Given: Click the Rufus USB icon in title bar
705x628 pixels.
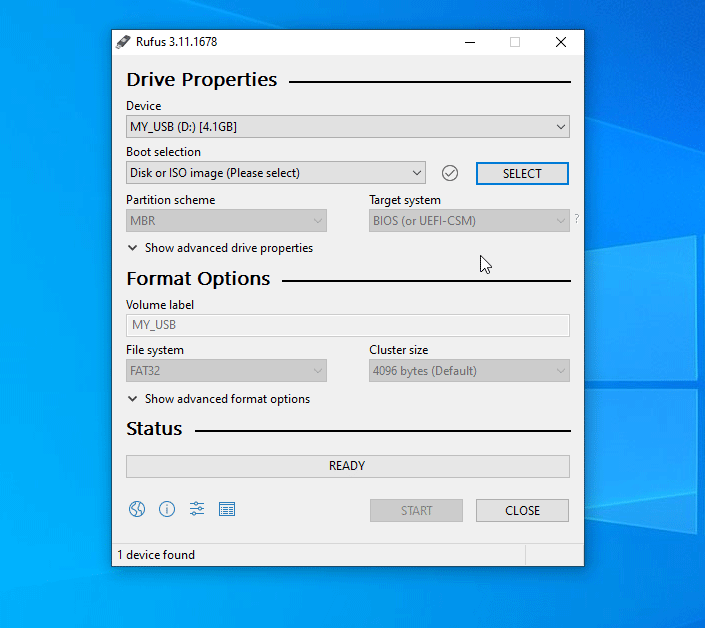Looking at the screenshot, I should 123,42.
